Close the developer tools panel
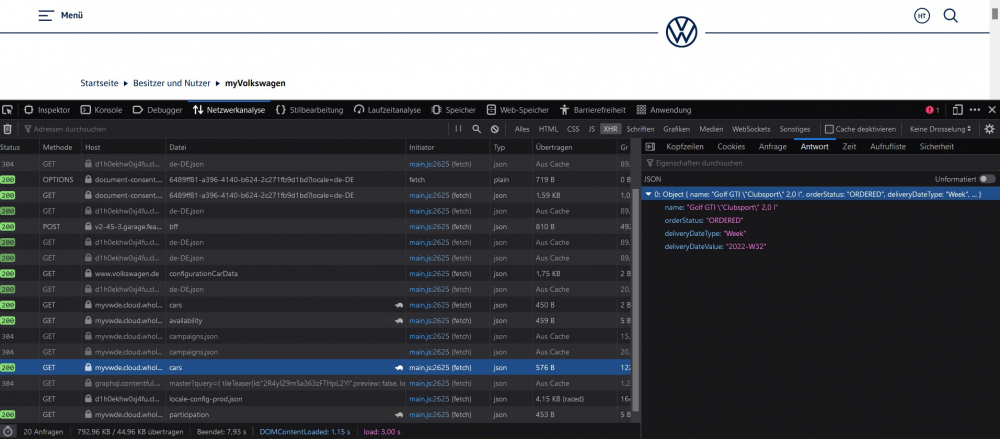The width and height of the screenshot is (1000, 439). click(x=992, y=110)
